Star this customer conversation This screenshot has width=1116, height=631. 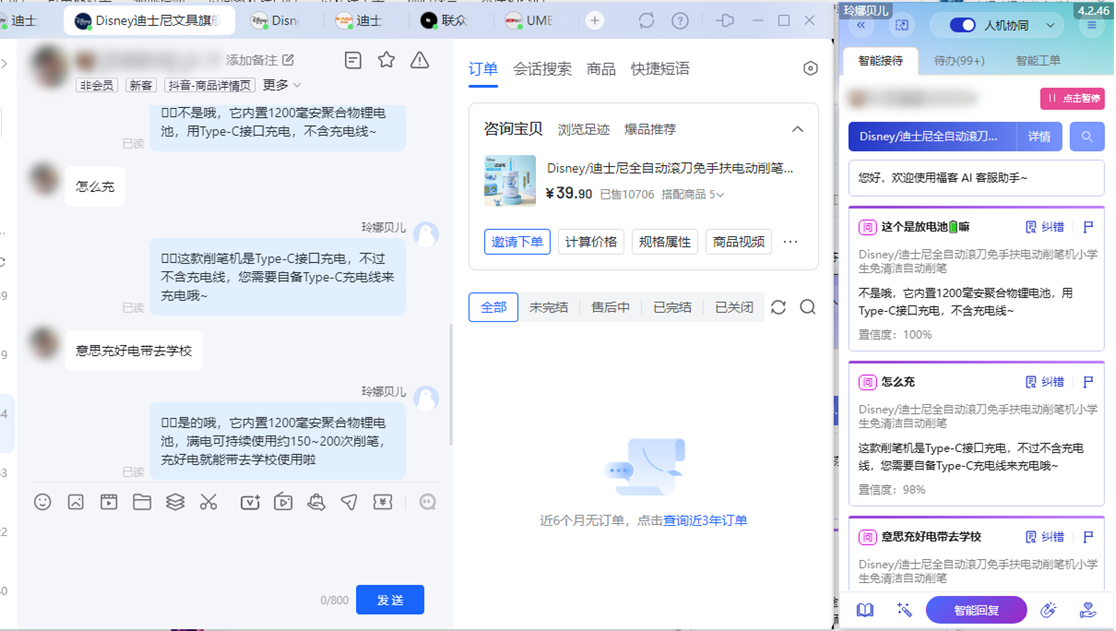click(386, 60)
